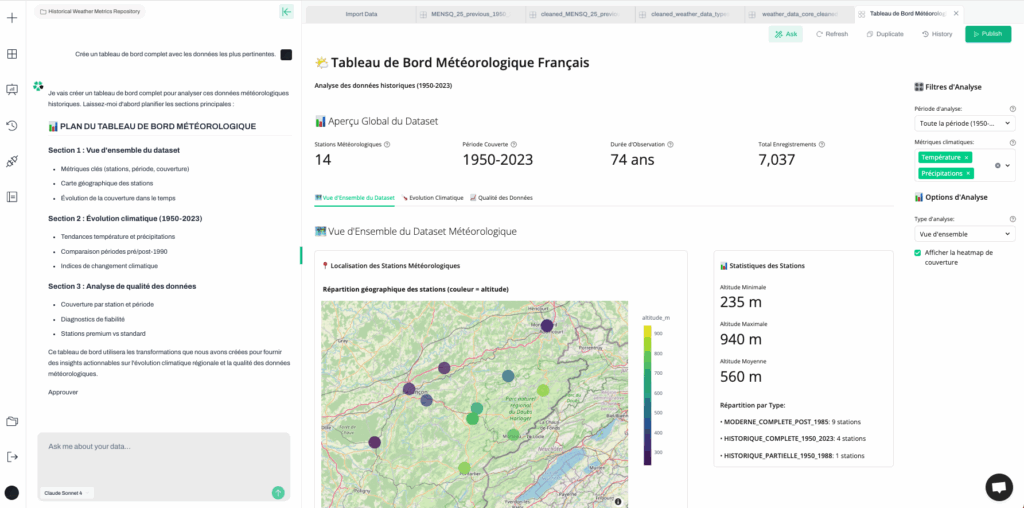This screenshot has height=508, width=1024.
Task: Collapse the chat panel with arrow icon
Action: [x=286, y=12]
